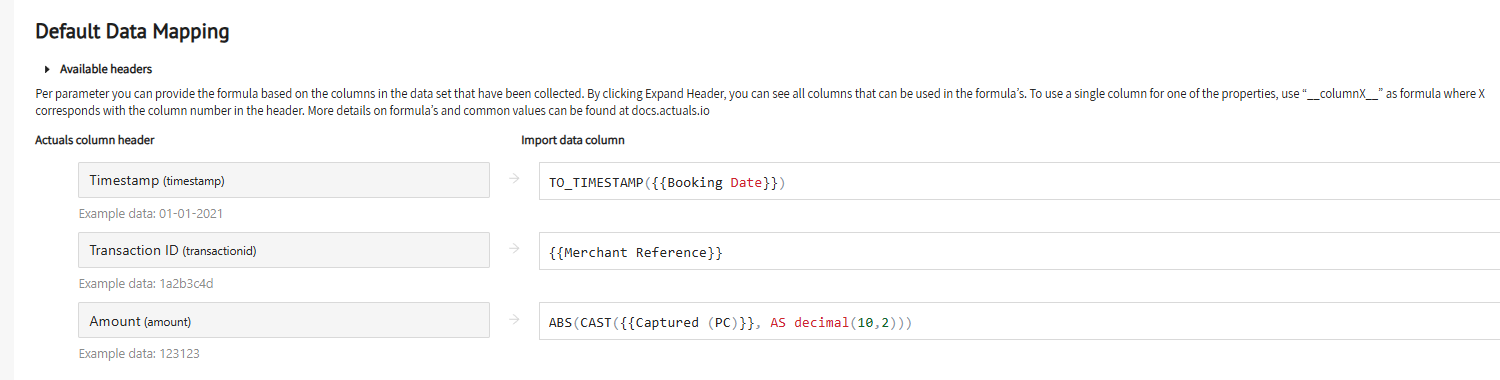Expand the Available headers disclosure triangle
This screenshot has width=1500, height=380.
tap(47, 69)
